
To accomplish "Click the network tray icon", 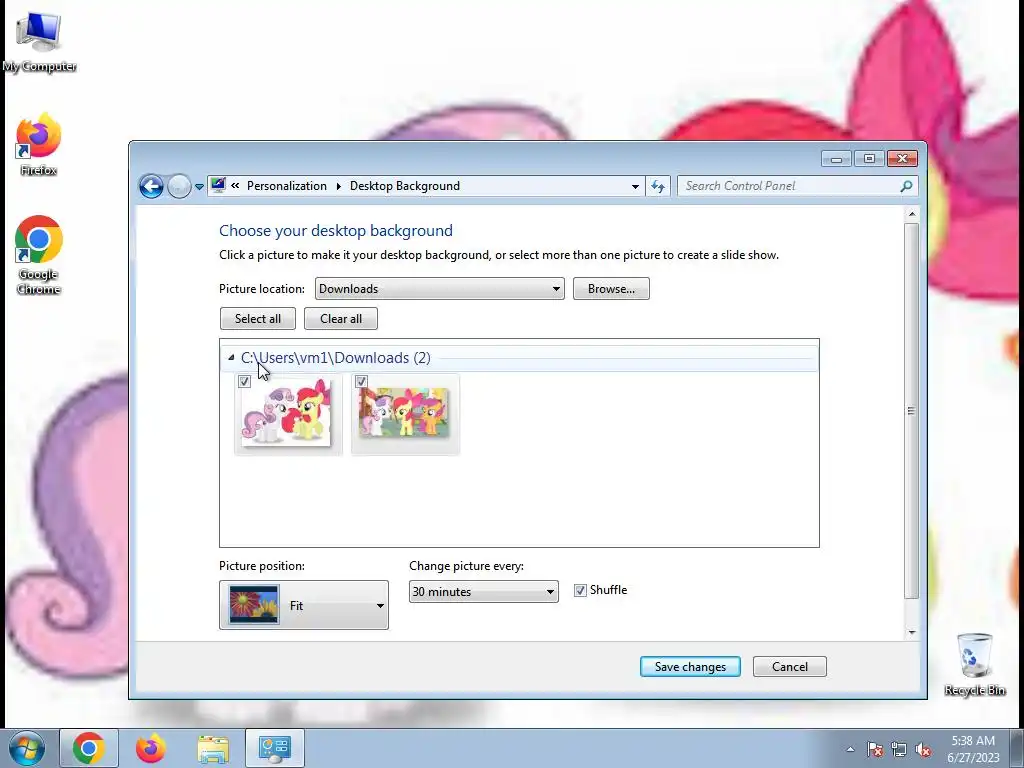I will click(x=899, y=749).
